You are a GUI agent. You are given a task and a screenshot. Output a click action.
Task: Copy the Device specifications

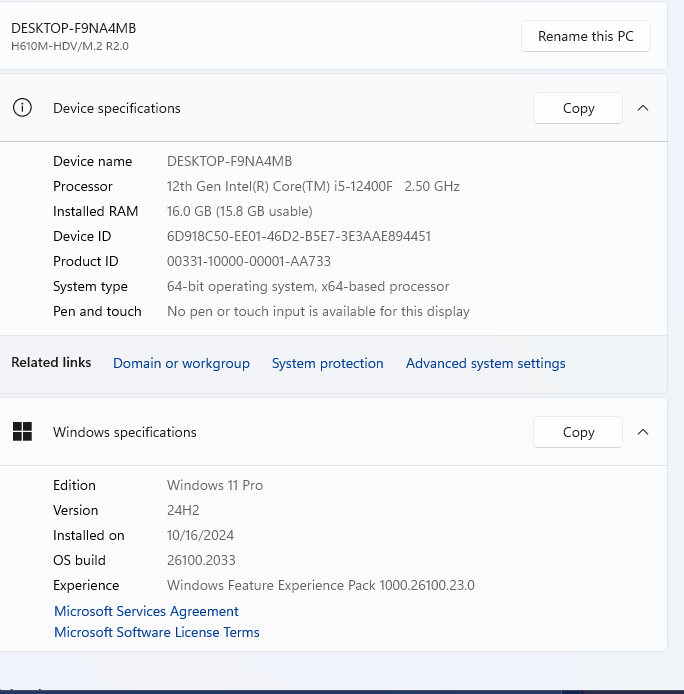578,108
